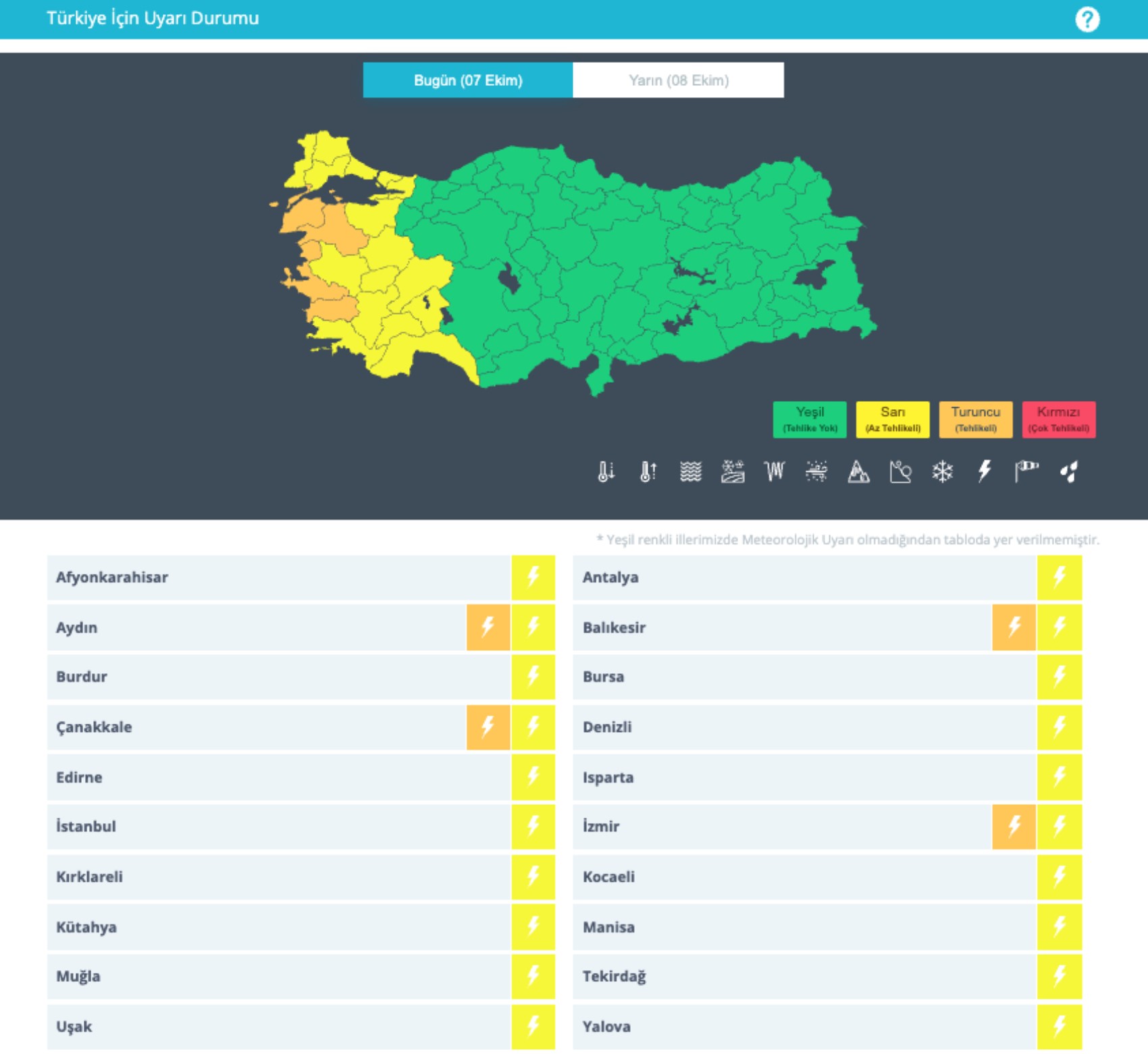Choose the fog warning icon
This screenshot has height=1054, width=1148.
pos(690,471)
